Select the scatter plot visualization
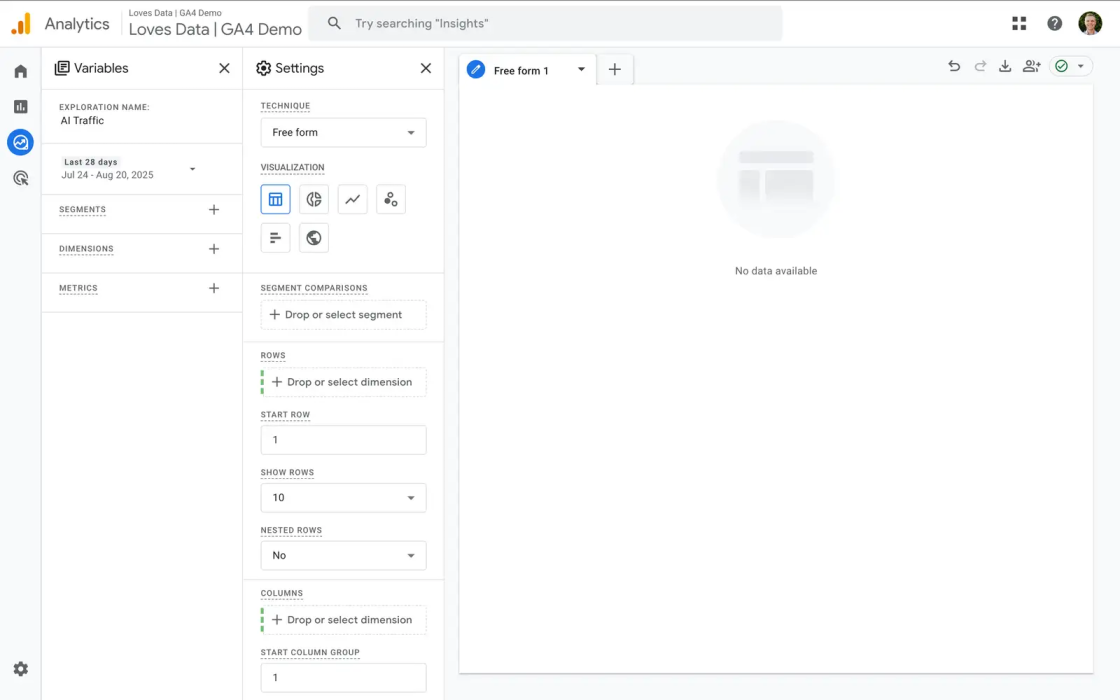Screen dimensions: 1120x700 click(x=390, y=199)
